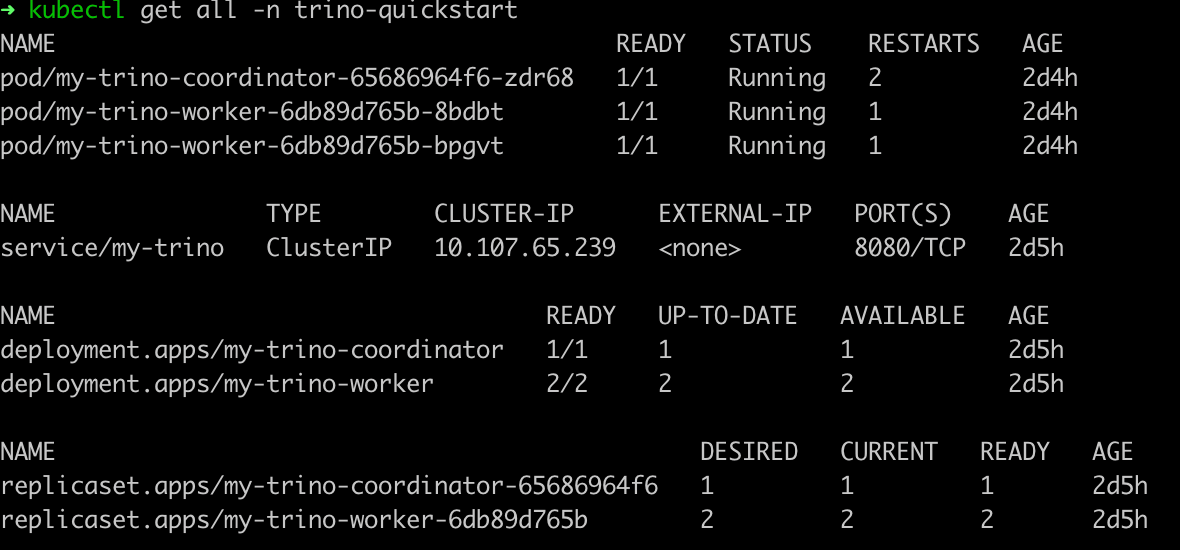Select cluster IP address 10.107.65.239

click(525, 248)
